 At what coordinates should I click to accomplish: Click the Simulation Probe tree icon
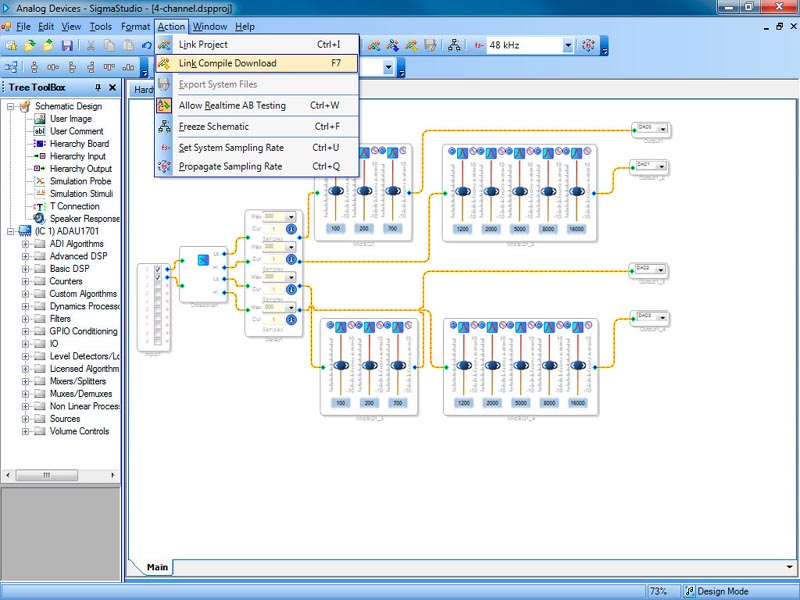[39, 181]
